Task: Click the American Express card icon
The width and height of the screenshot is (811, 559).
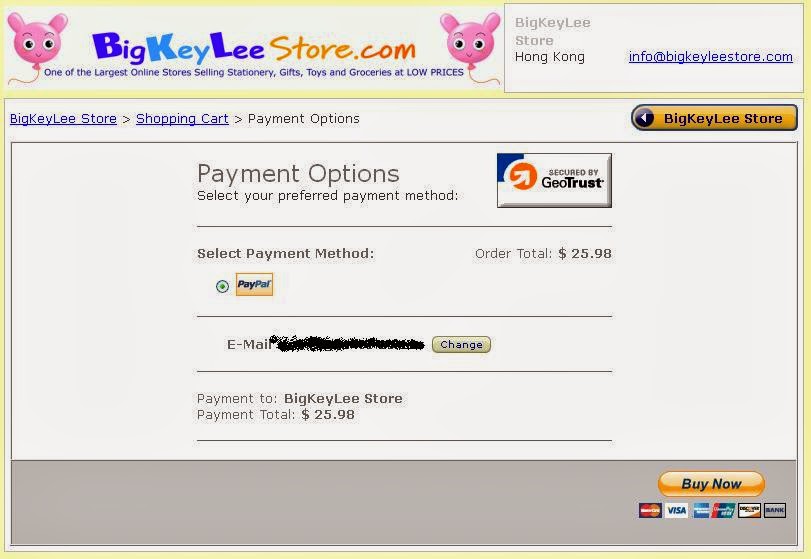Action: 701,510
